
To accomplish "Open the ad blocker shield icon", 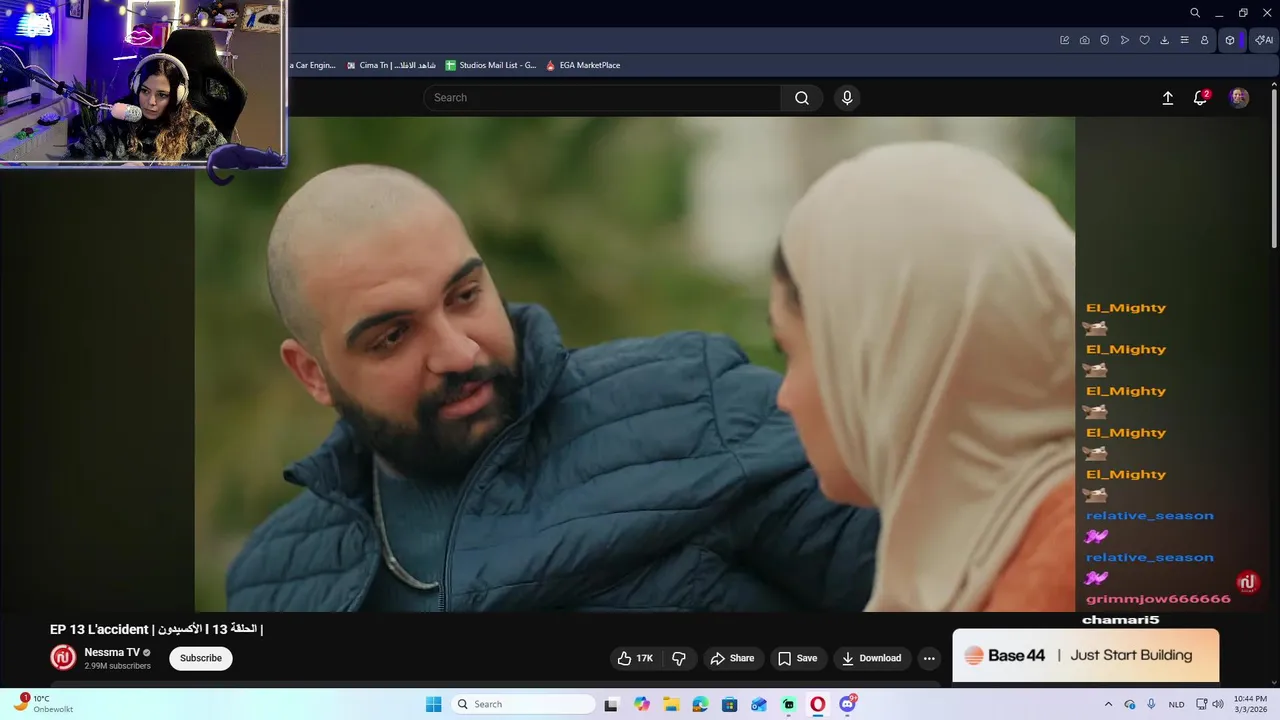I will pyautogui.click(x=1105, y=40).
